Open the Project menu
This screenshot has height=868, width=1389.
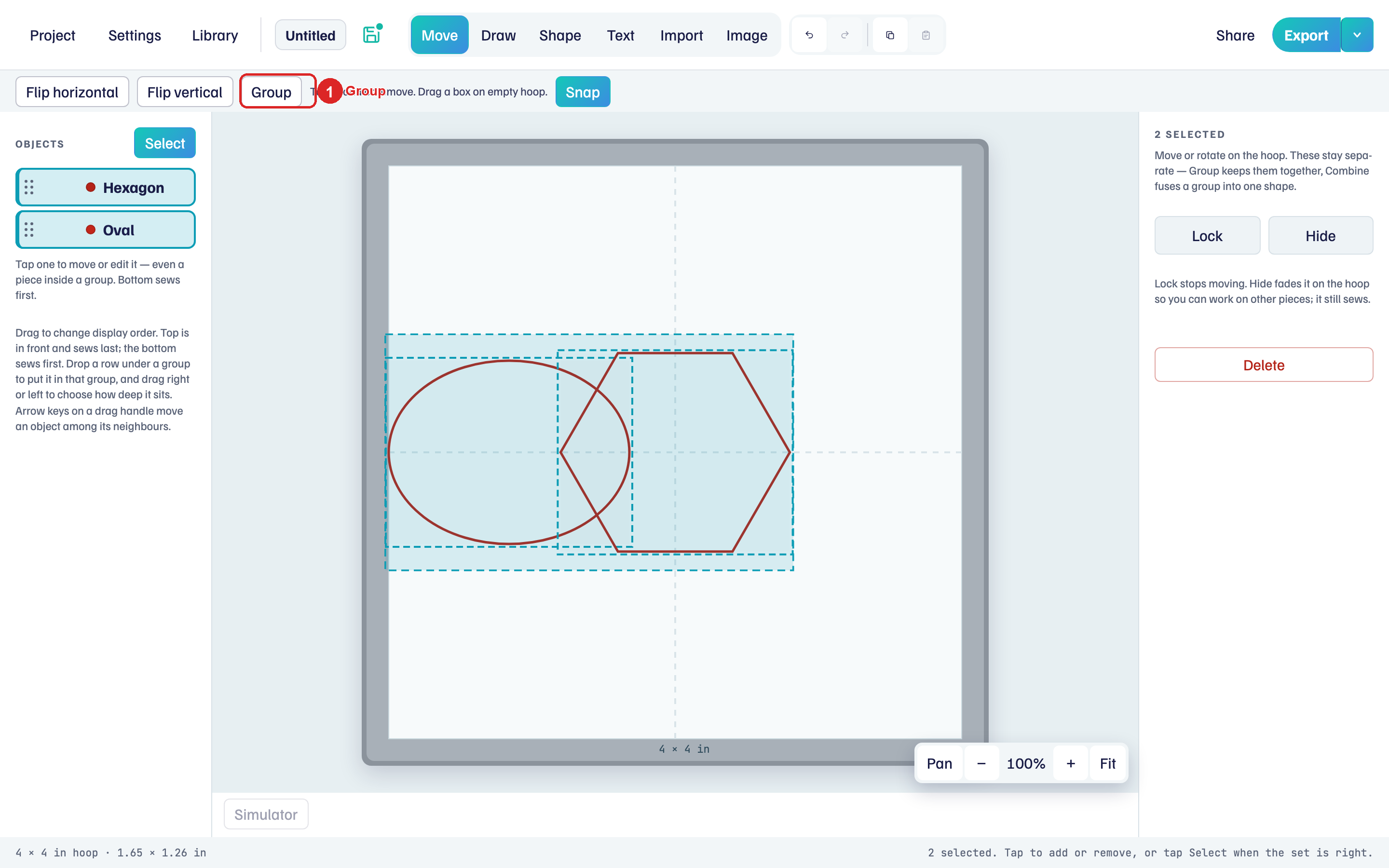[x=52, y=35]
